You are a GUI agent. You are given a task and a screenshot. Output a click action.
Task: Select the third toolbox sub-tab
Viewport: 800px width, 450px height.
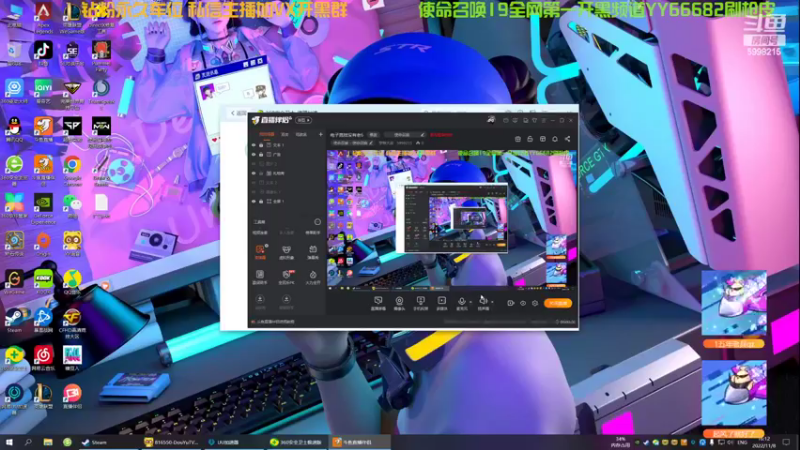click(x=313, y=233)
